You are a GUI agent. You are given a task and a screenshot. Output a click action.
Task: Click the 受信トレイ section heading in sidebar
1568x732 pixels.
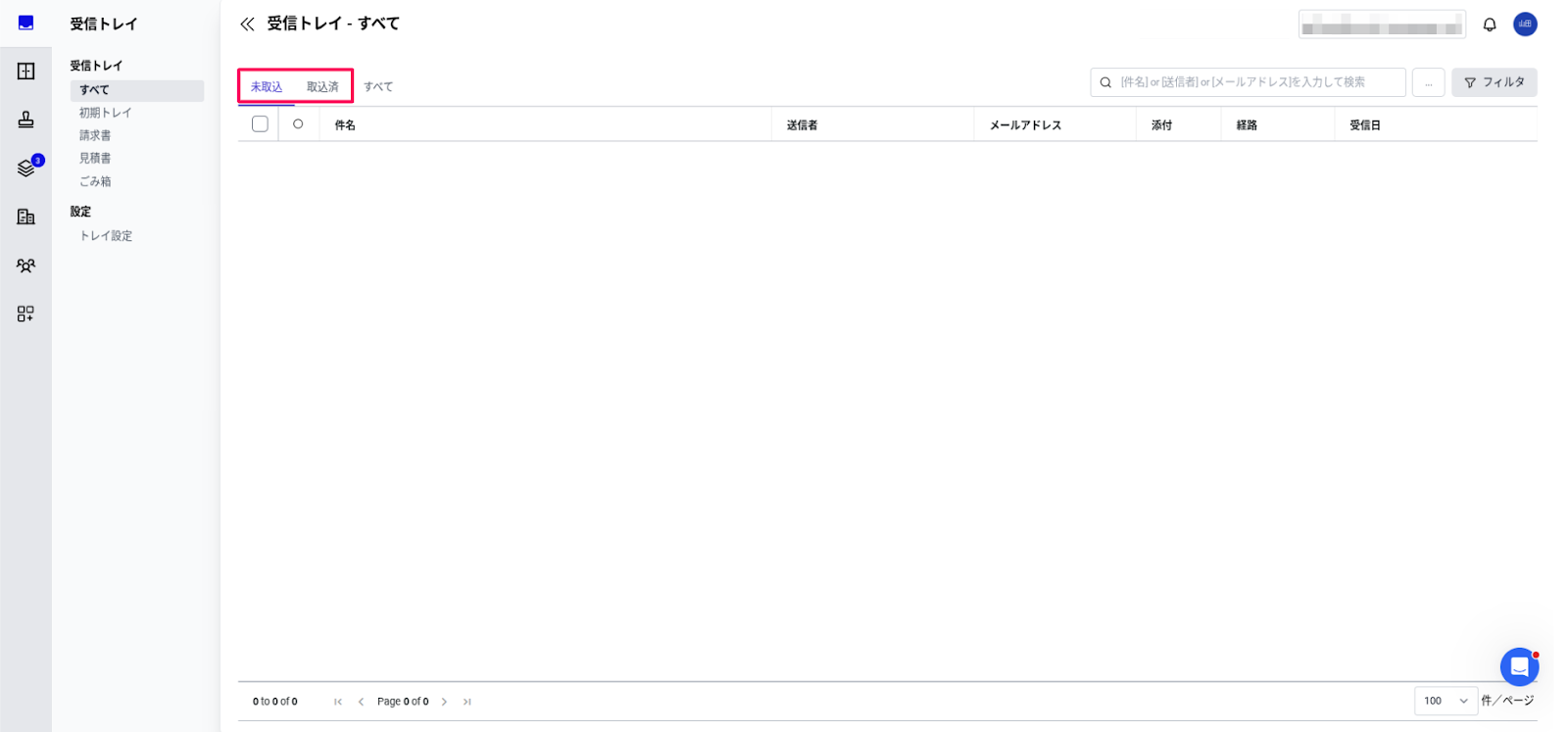96,66
